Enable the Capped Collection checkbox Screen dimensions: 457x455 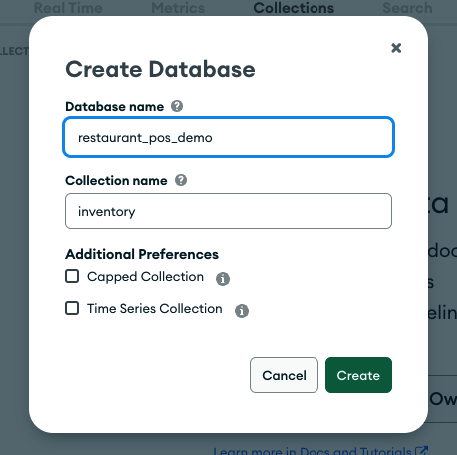[72, 276]
